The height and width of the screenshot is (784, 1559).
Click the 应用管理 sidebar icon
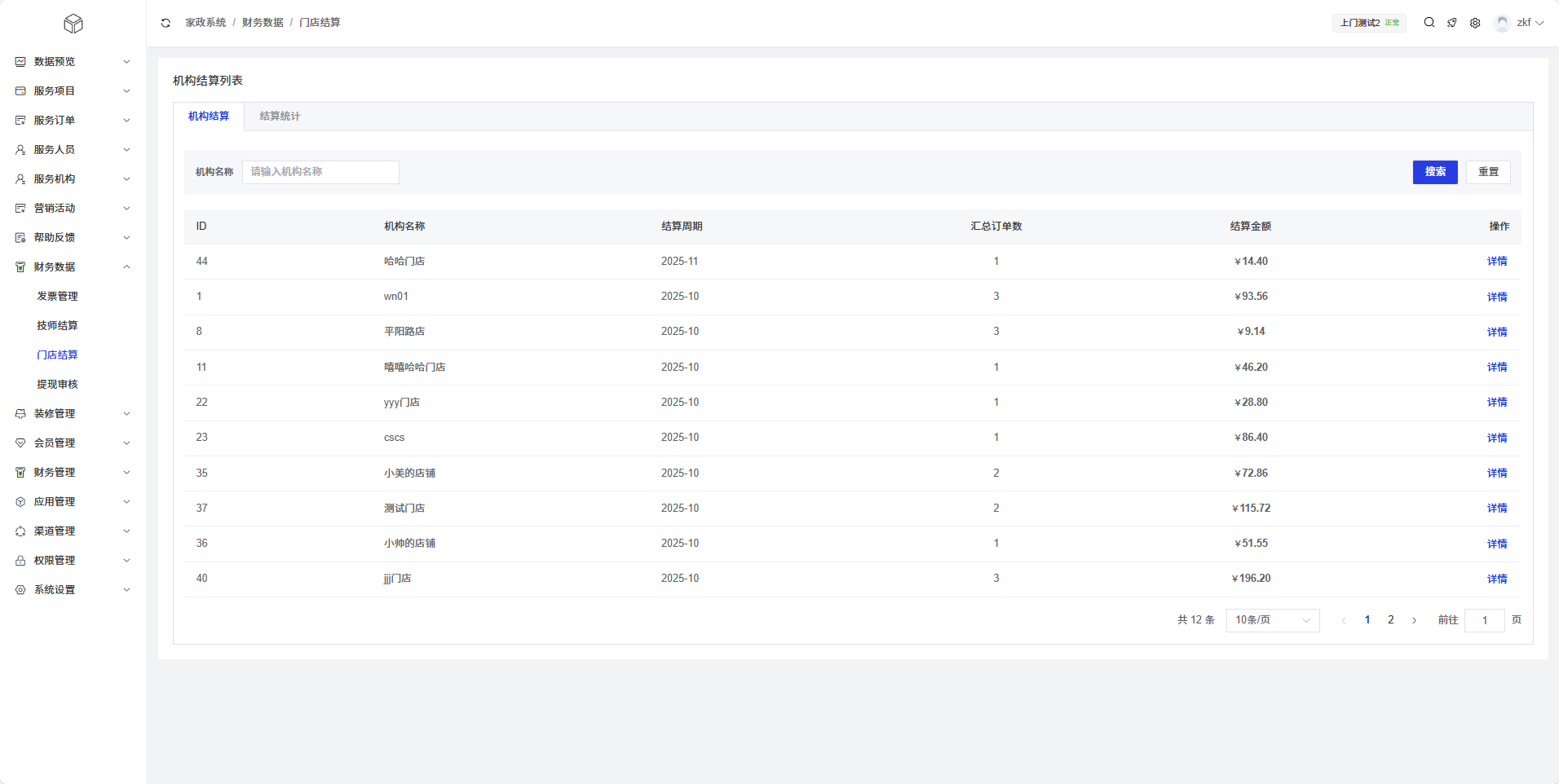20,502
